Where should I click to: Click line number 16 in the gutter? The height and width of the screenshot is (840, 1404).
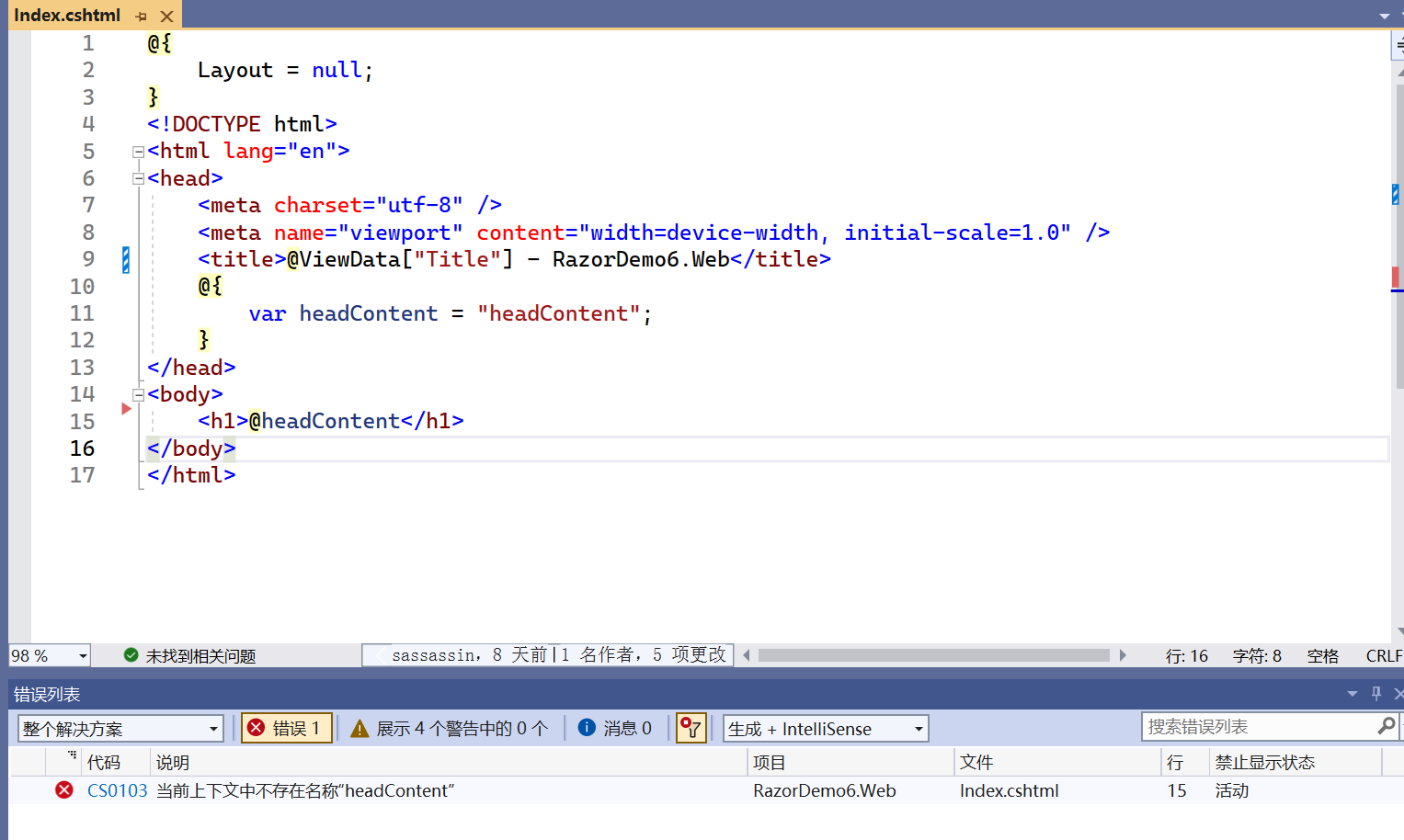pos(82,448)
